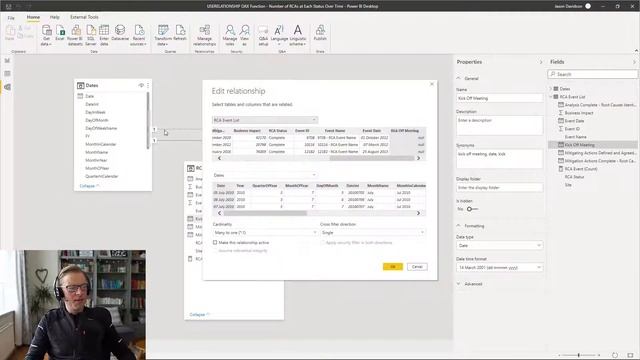The width and height of the screenshot is (640, 360).
Task: Collapse the Fields pane
Action: tap(634, 62)
